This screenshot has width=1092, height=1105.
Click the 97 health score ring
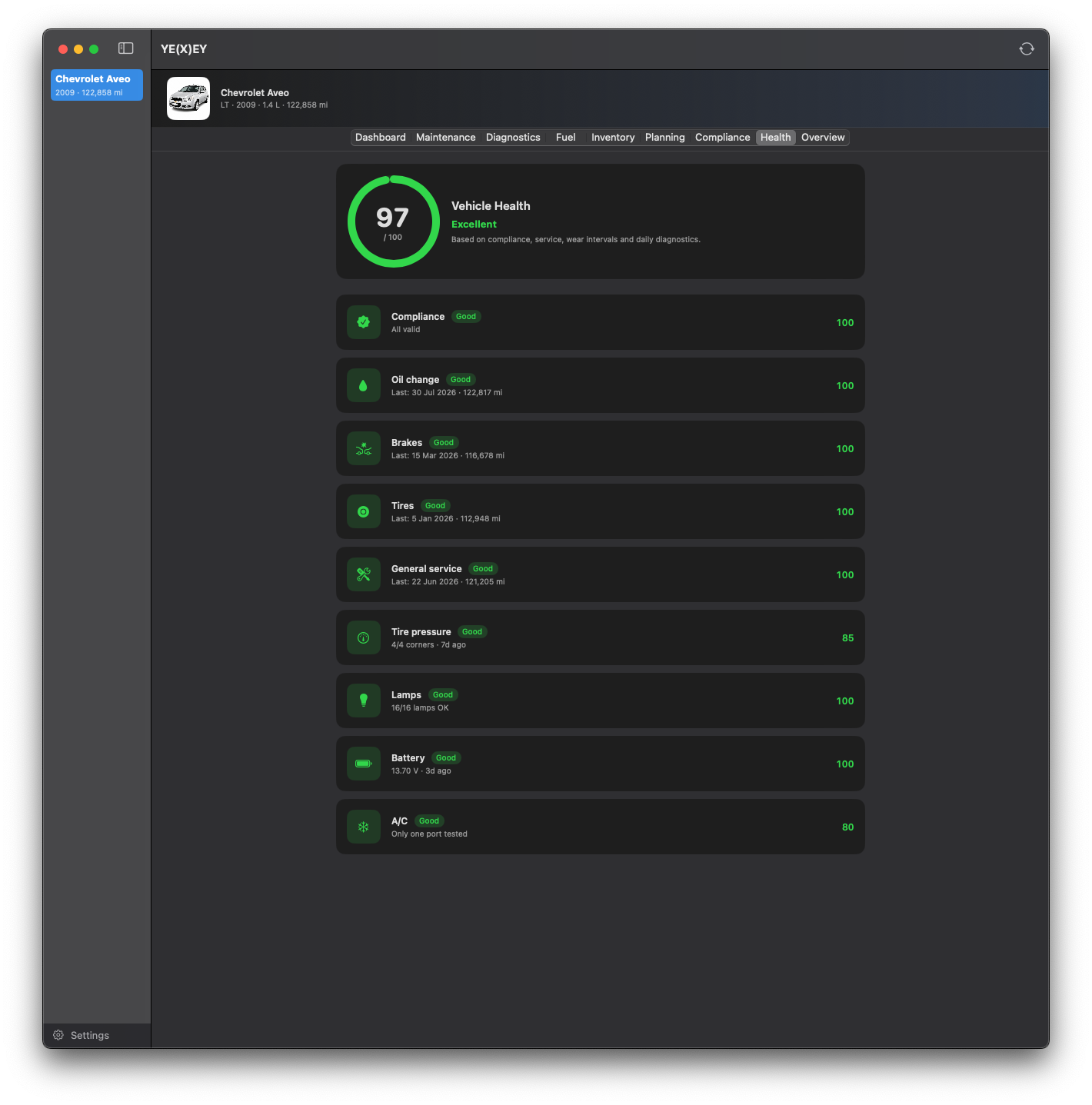[394, 221]
